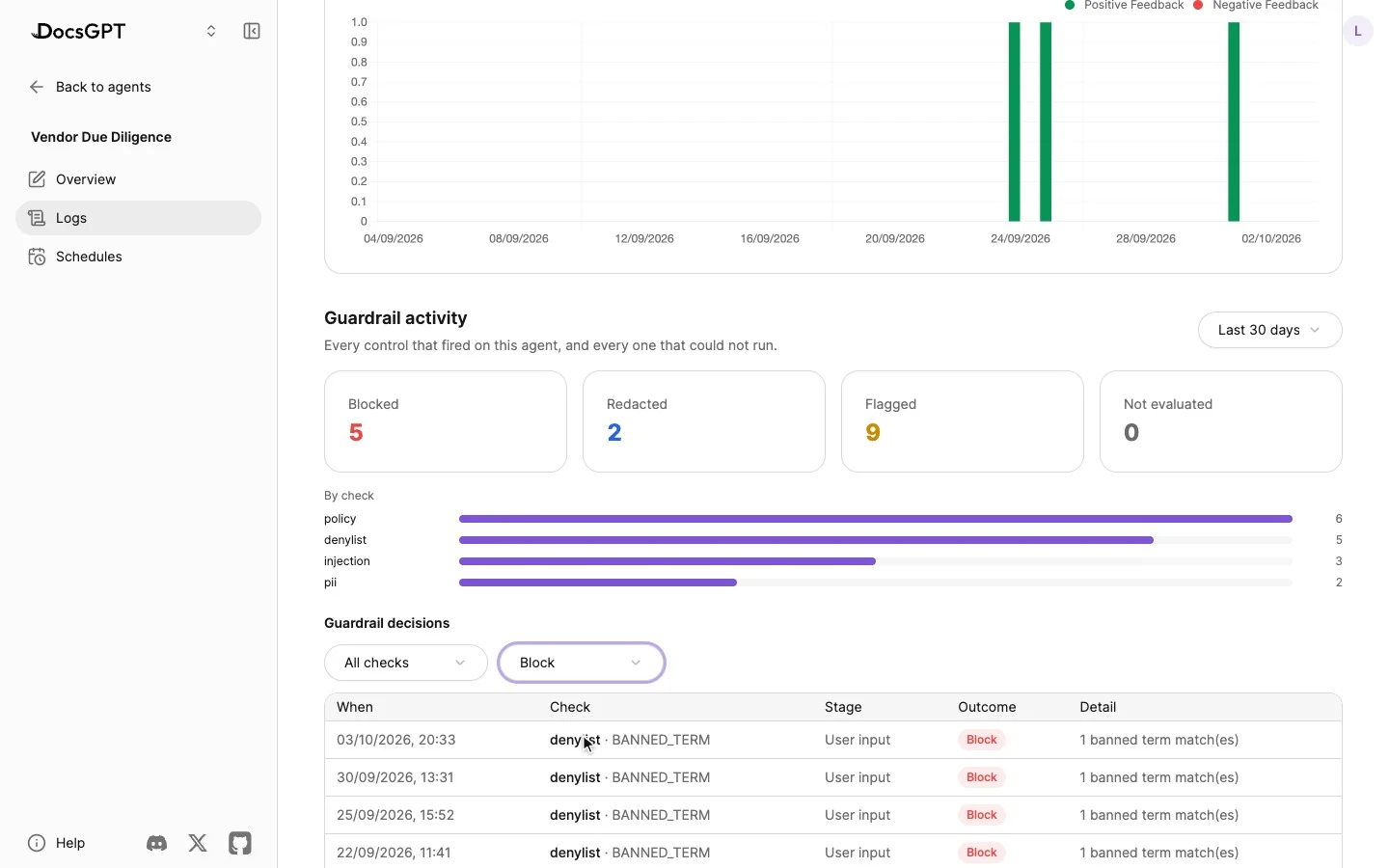1389x868 pixels.
Task: Open the X (Twitter) icon
Action: 198,843
